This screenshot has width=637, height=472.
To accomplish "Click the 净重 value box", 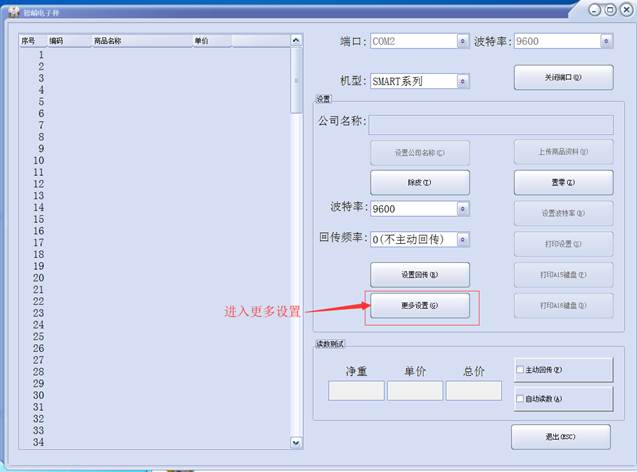I will (356, 391).
